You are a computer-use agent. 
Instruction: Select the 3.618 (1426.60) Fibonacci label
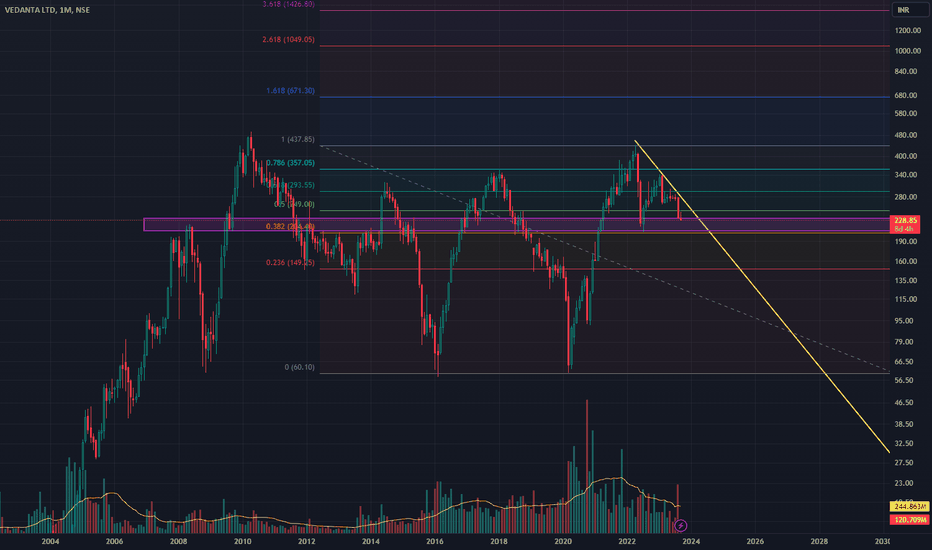pos(289,4)
